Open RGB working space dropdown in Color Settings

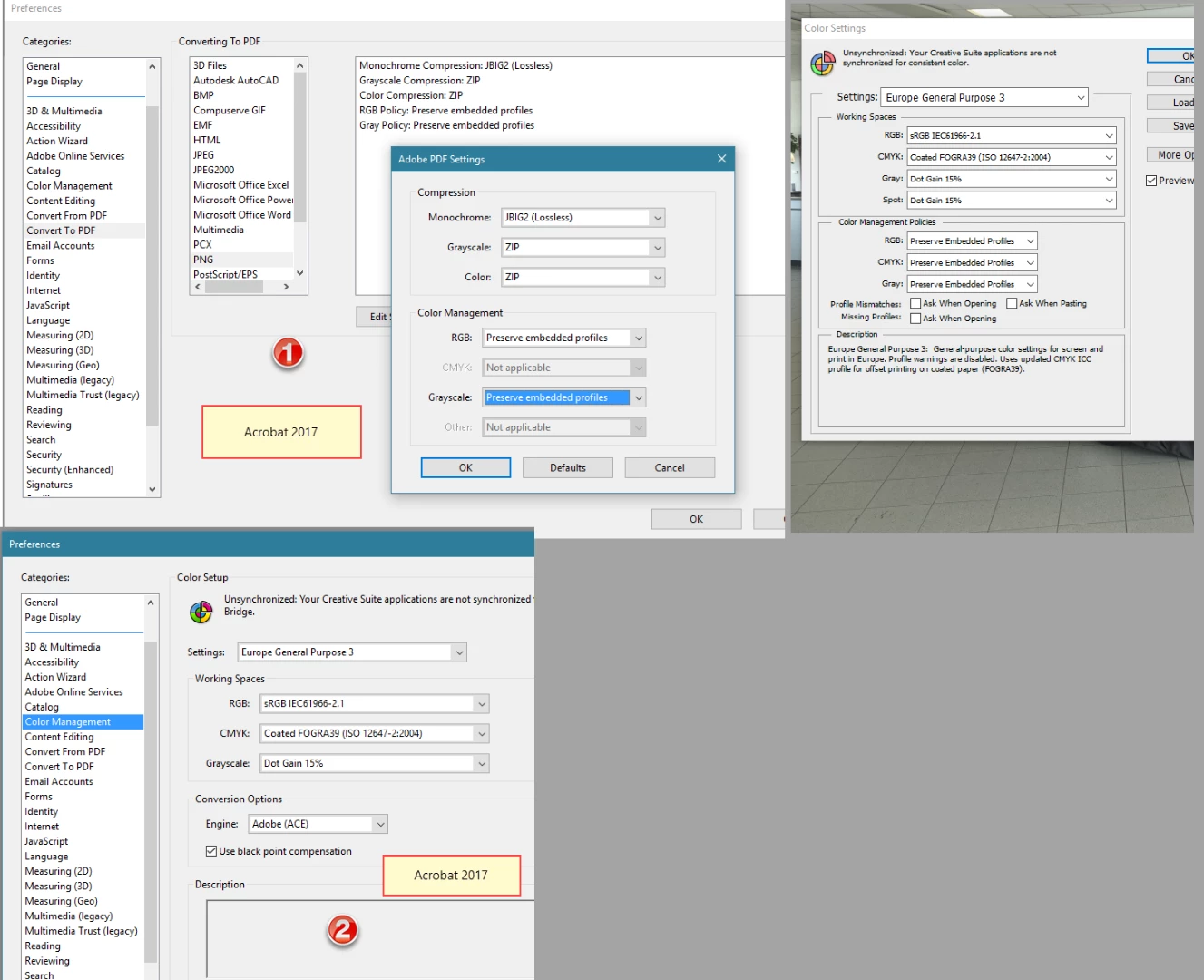coord(1012,135)
